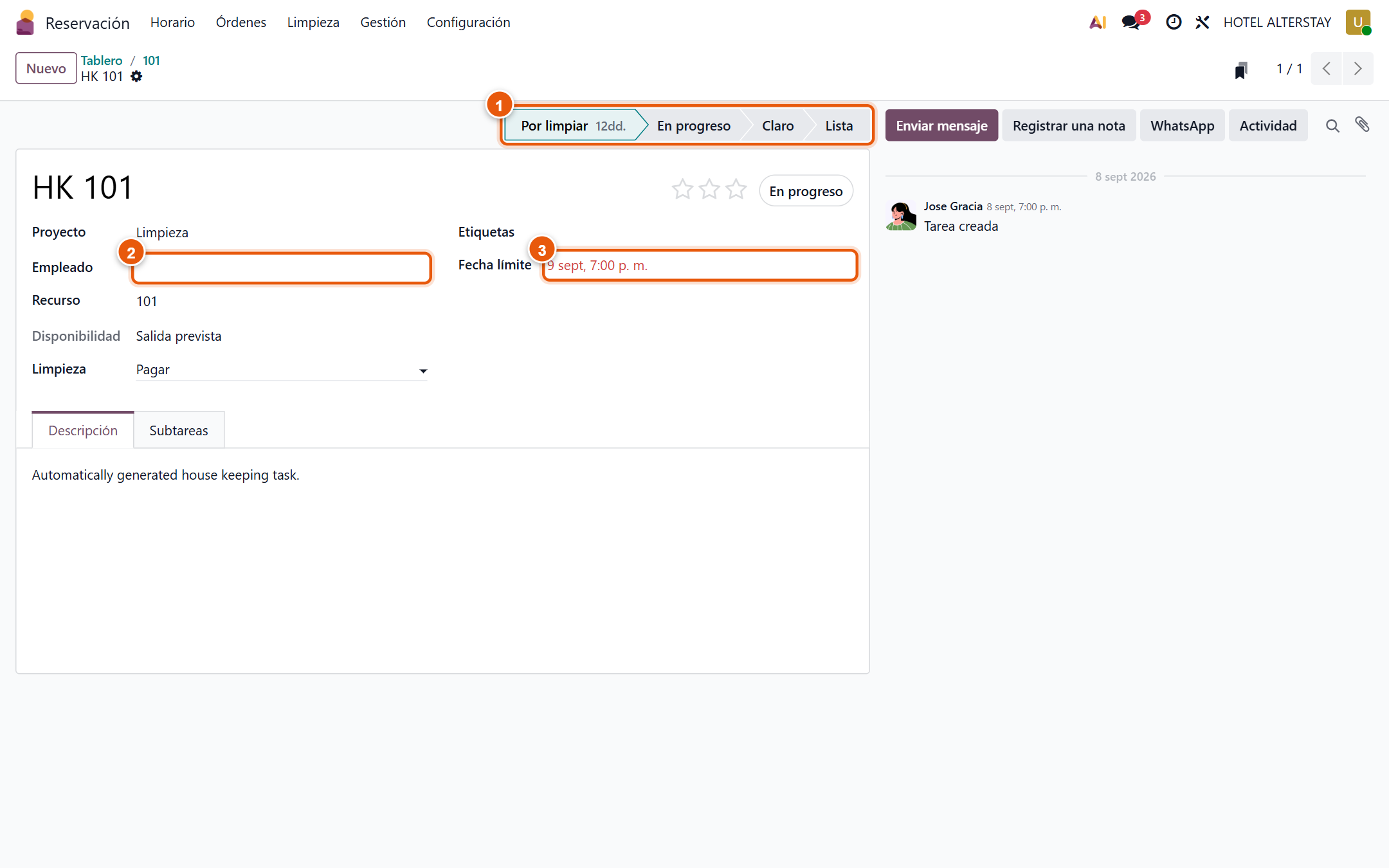
Task: Open the Órdenes menu
Action: click(241, 23)
